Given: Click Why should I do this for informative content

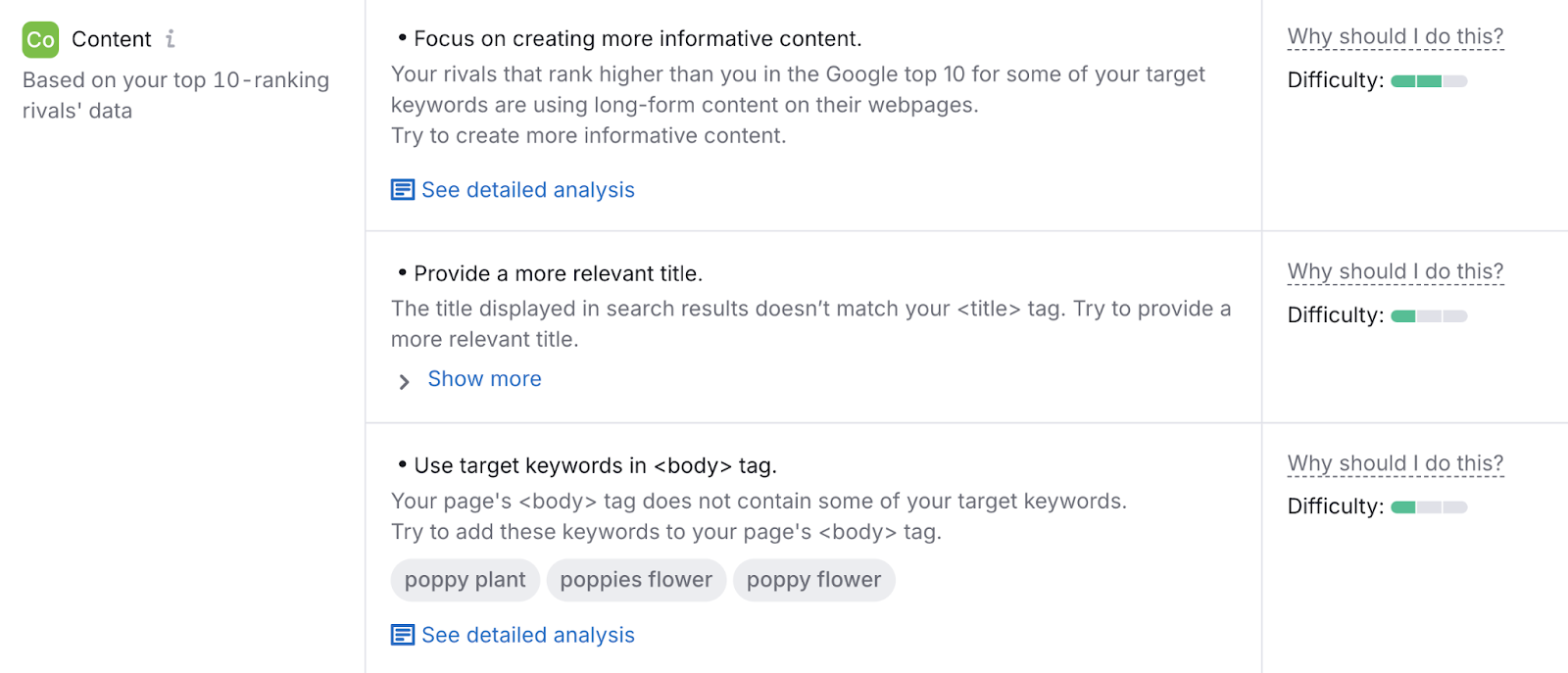Looking at the screenshot, I should click(1396, 34).
